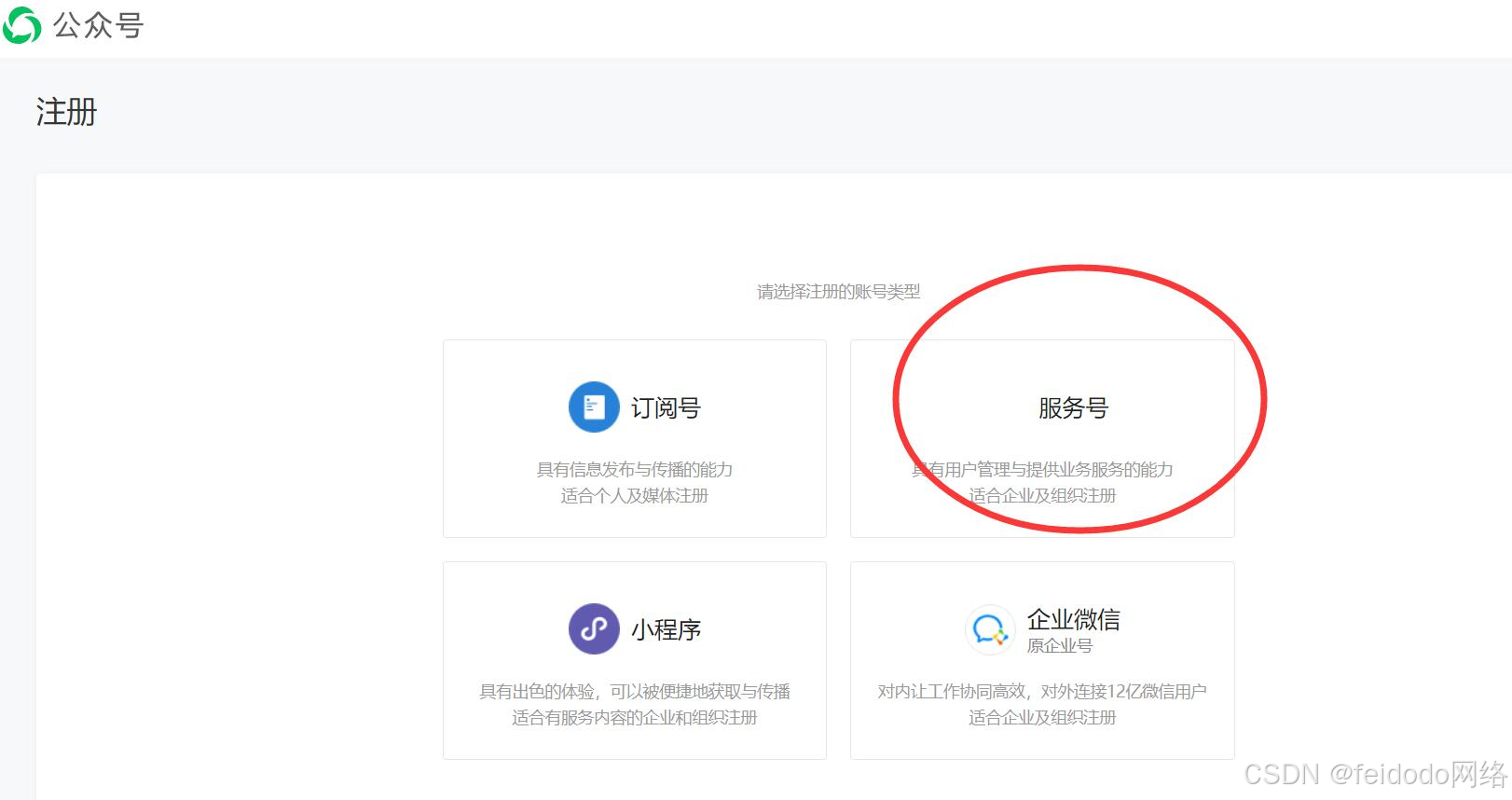Click the 原企业号 subtitle text
This screenshot has width=1512, height=800.
pyautogui.click(x=1060, y=645)
